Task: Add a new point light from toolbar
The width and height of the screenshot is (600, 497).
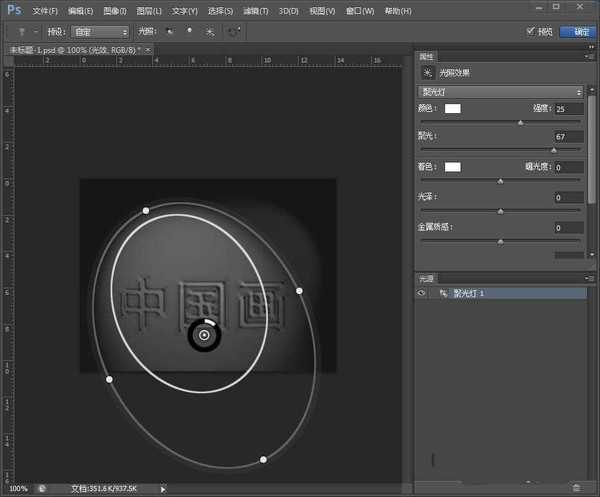Action: [x=190, y=31]
